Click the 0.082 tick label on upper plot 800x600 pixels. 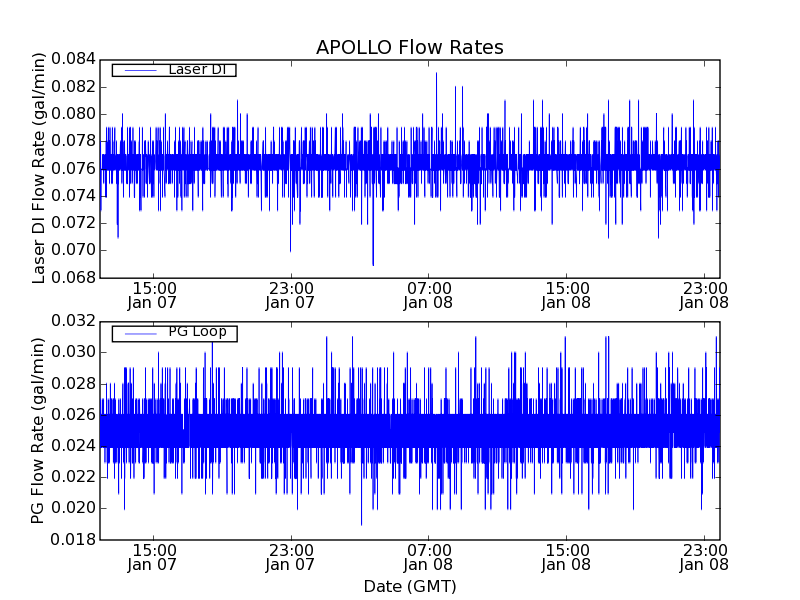[73, 86]
